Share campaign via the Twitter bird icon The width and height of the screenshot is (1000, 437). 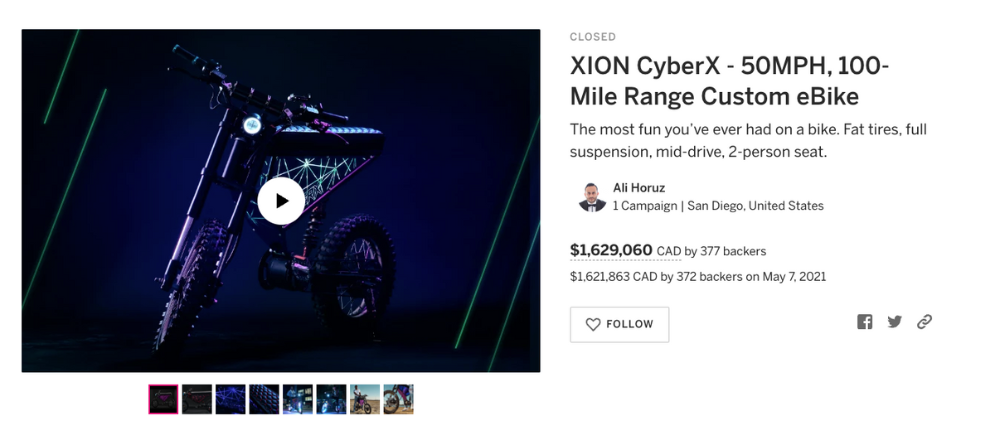coord(894,322)
